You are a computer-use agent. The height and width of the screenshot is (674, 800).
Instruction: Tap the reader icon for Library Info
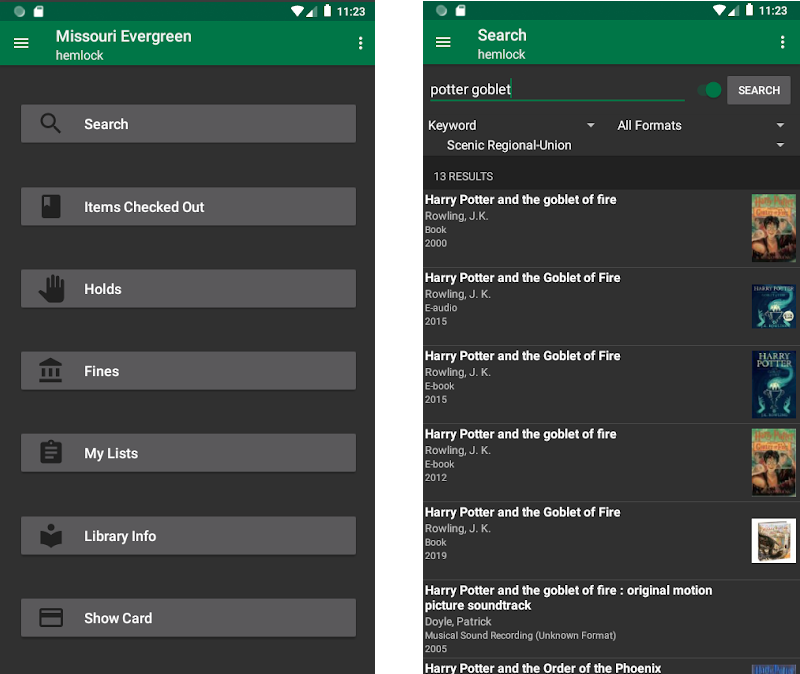pyautogui.click(x=51, y=536)
